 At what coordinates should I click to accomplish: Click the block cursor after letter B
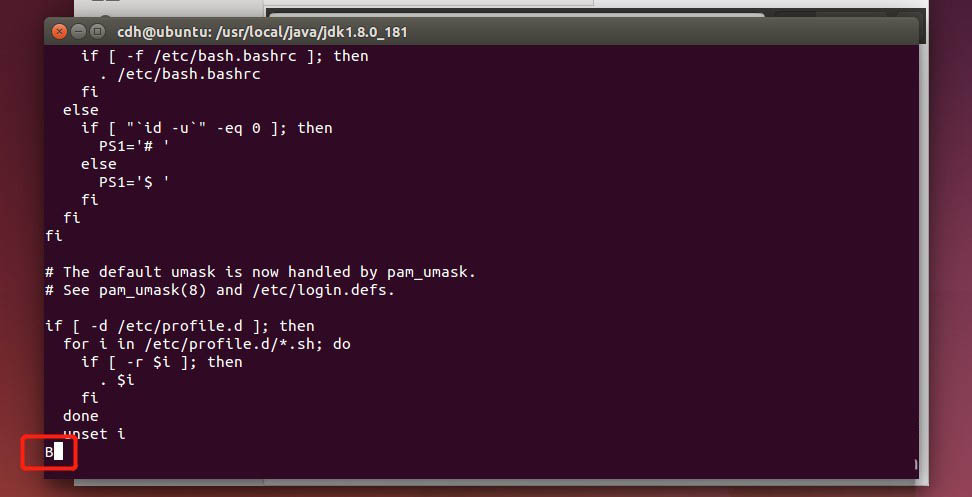(x=58, y=452)
